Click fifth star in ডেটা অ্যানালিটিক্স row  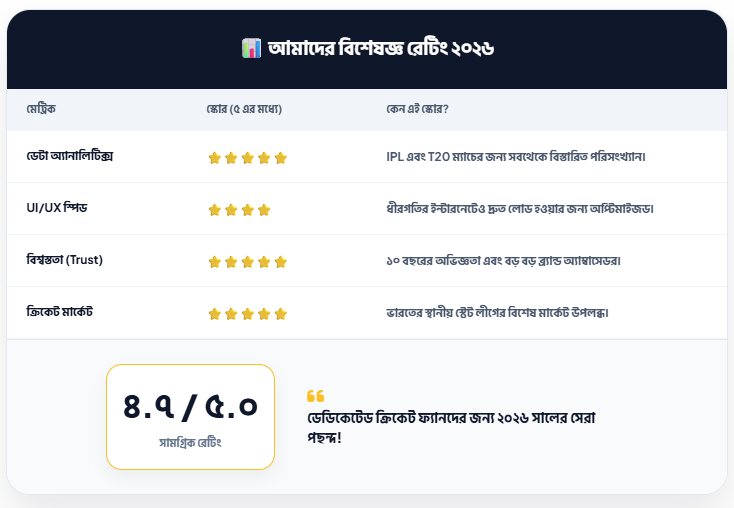tap(281, 158)
